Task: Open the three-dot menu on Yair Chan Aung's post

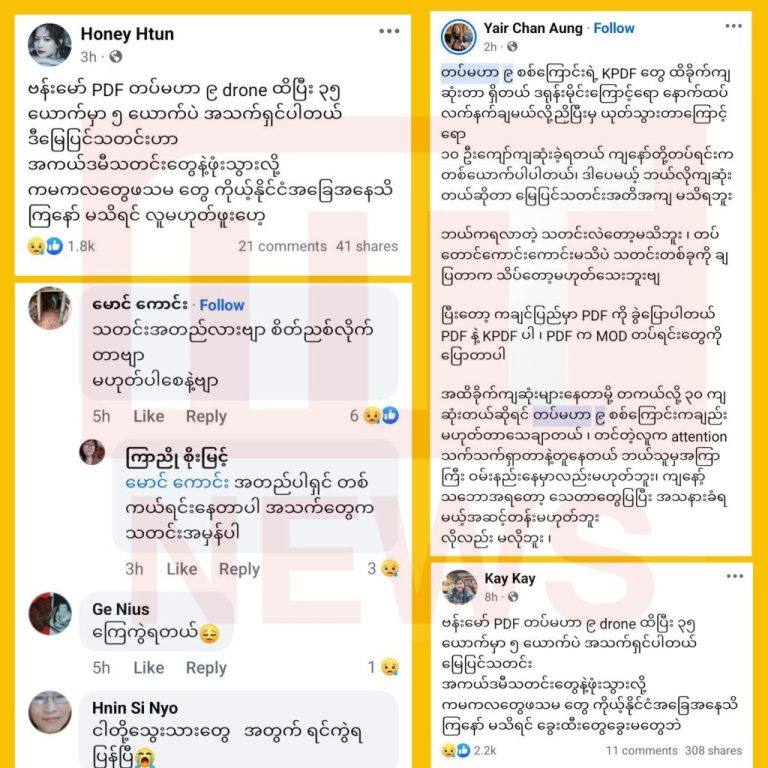Action: [x=733, y=26]
